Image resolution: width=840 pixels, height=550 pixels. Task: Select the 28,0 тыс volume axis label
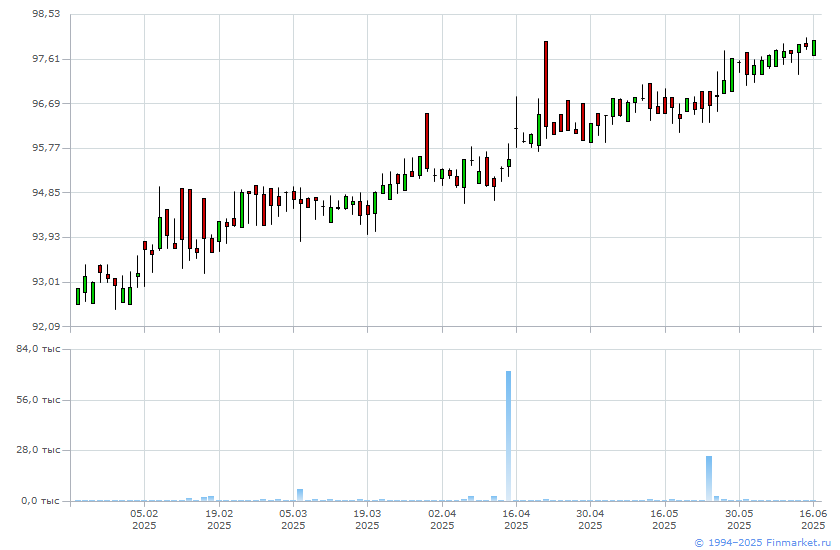click(39, 450)
